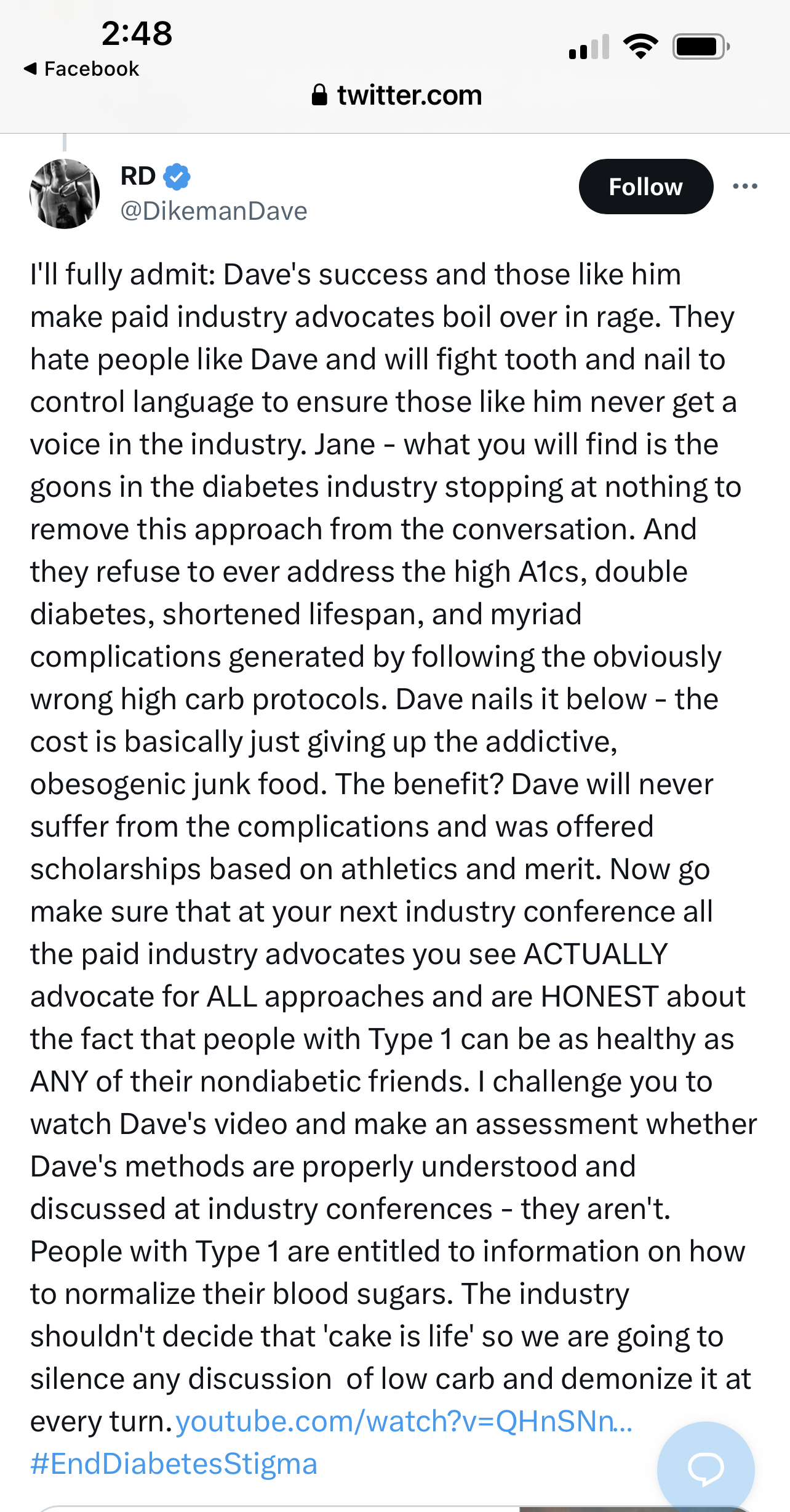Tap the battery indicator icon
Viewport: 790px width, 1512px height.
(x=701, y=47)
